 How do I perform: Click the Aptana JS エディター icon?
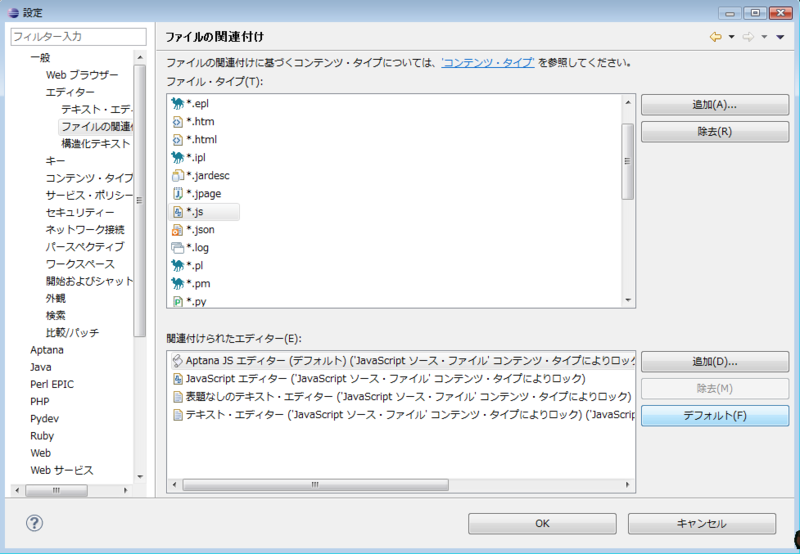tap(177, 361)
